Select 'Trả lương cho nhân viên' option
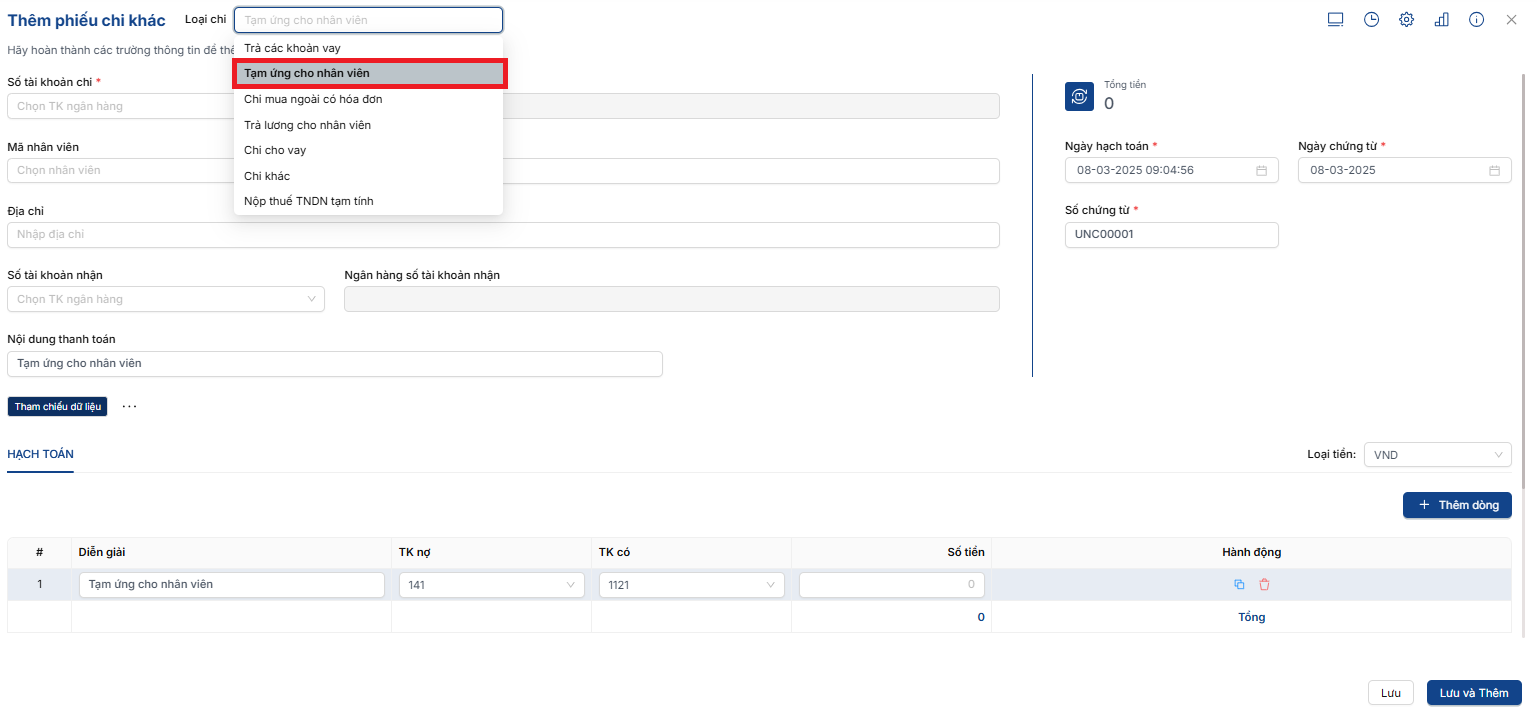Screen dimensions: 1537x711 click(x=308, y=125)
